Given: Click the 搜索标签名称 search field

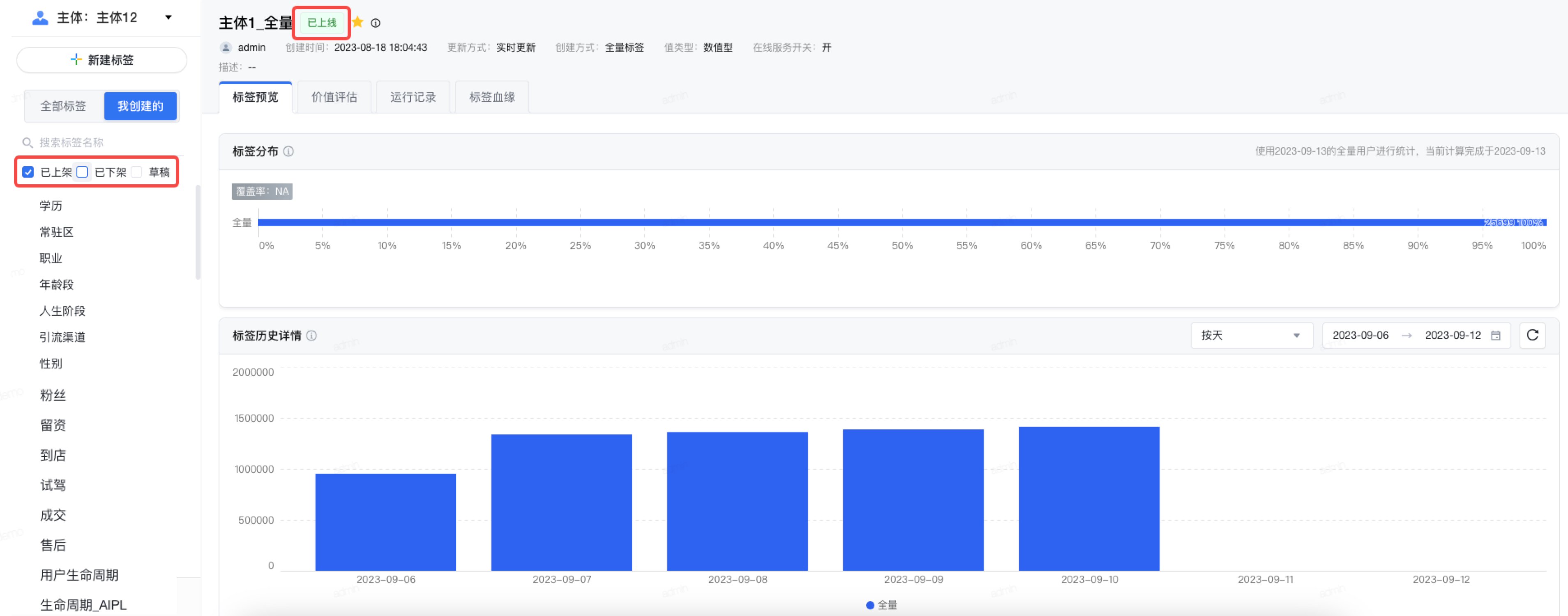Looking at the screenshot, I should 101,143.
